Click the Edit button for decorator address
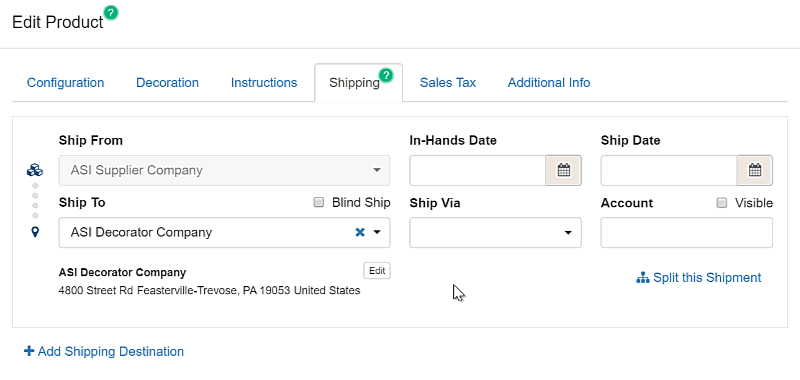The image size is (800, 380). click(377, 271)
